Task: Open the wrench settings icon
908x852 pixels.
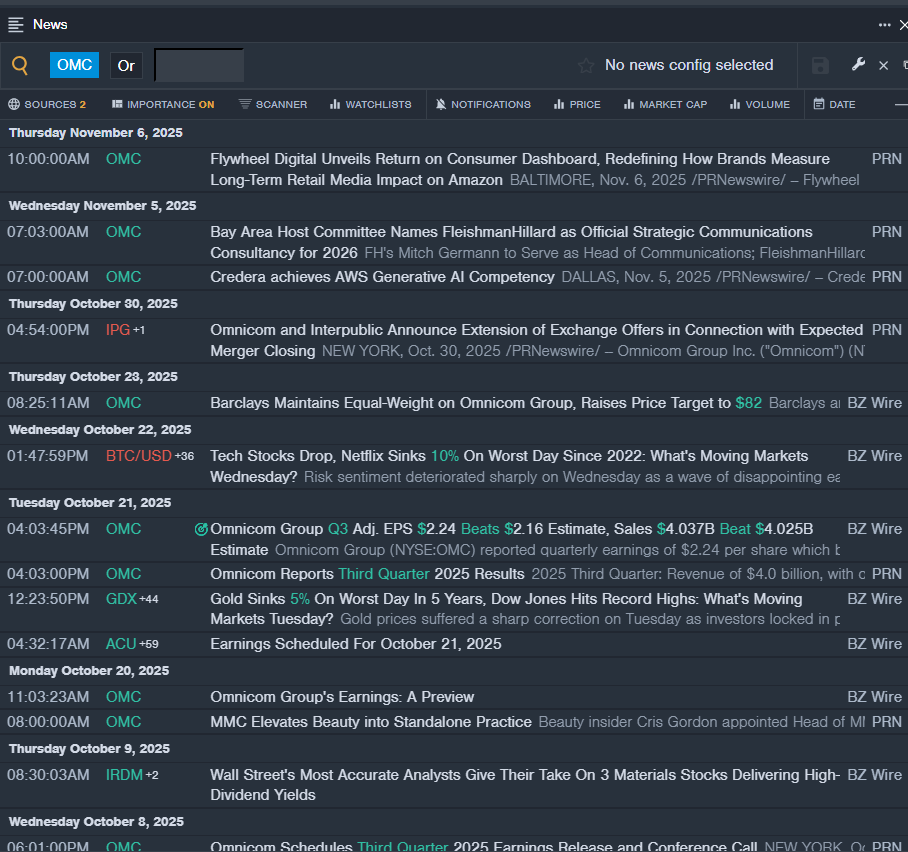Action: click(858, 65)
